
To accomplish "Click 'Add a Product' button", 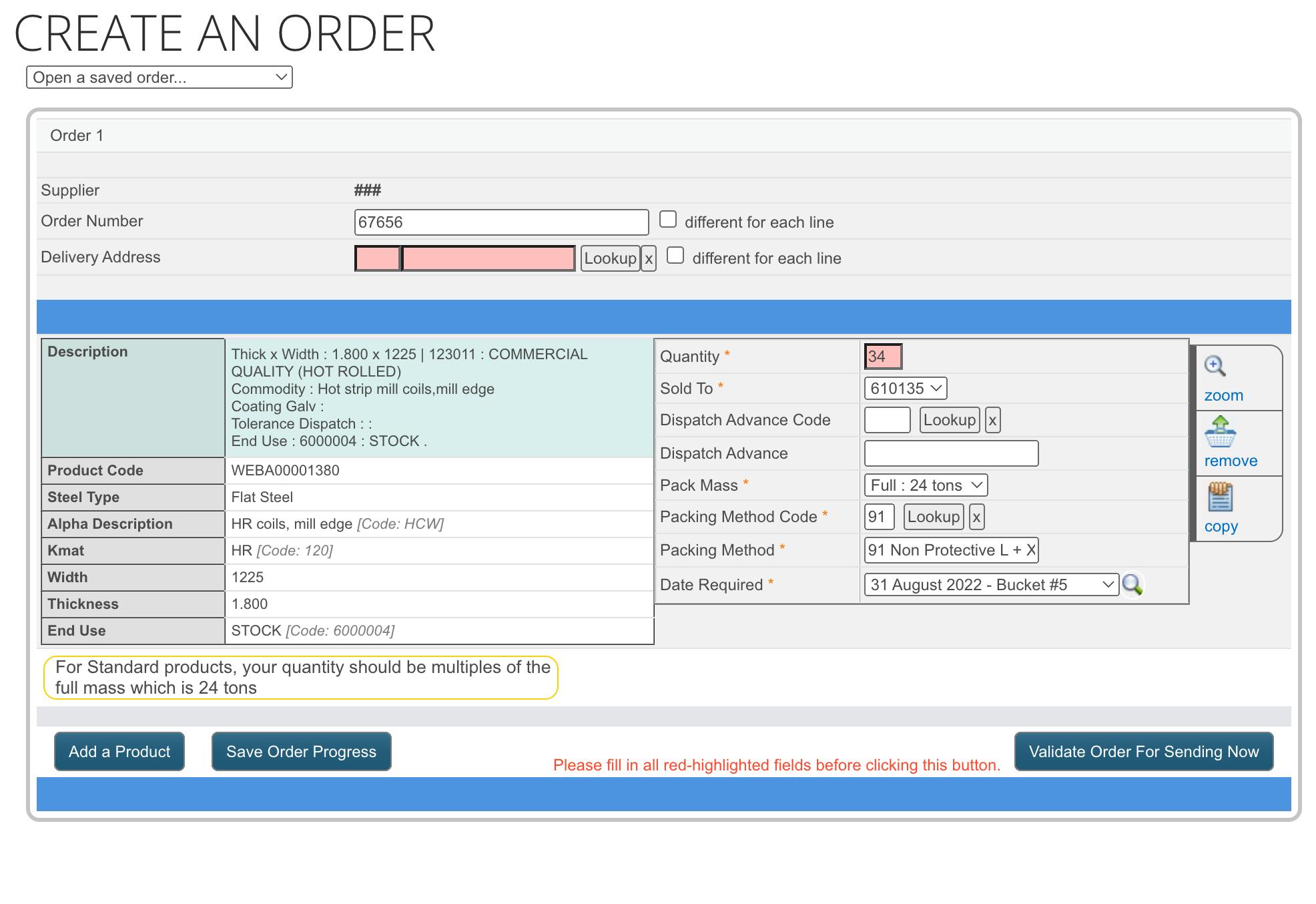I will pos(120,751).
